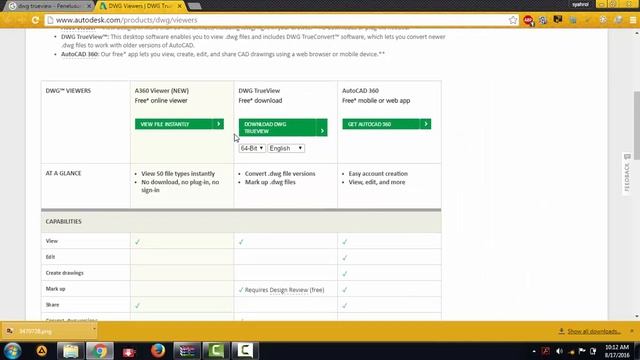Open the AIMP orange triangle taskbar icon
Viewport: 640px width, 360px height.
coord(42,351)
